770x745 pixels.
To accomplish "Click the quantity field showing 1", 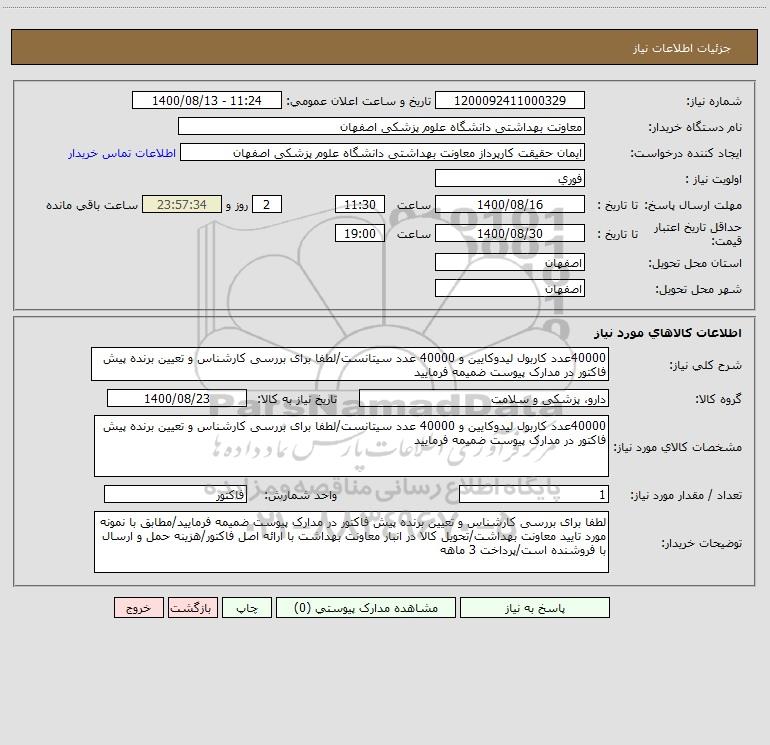I will (534, 495).
